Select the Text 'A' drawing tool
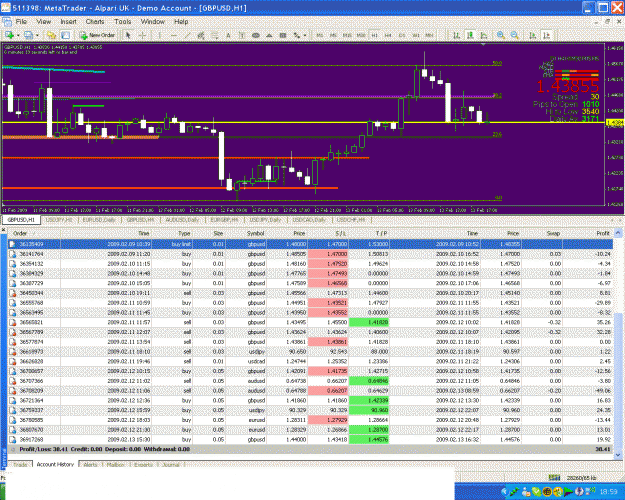 click(x=228, y=35)
